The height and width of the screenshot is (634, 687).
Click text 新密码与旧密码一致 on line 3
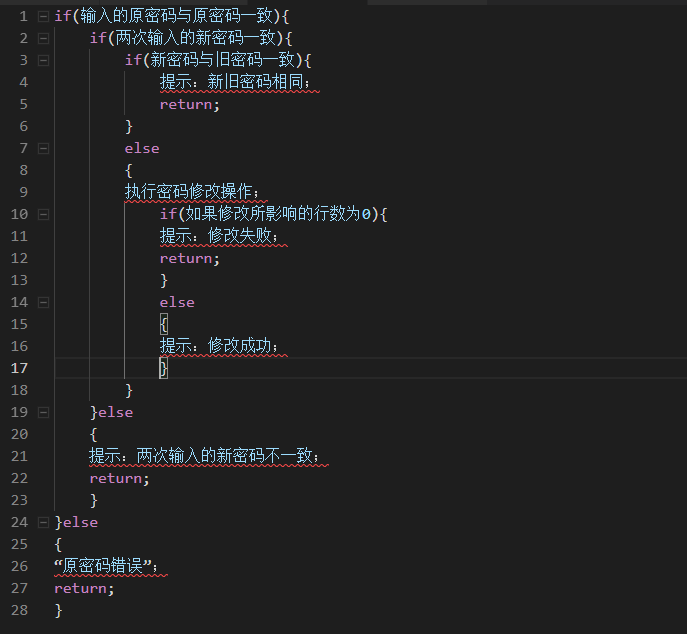(x=222, y=60)
